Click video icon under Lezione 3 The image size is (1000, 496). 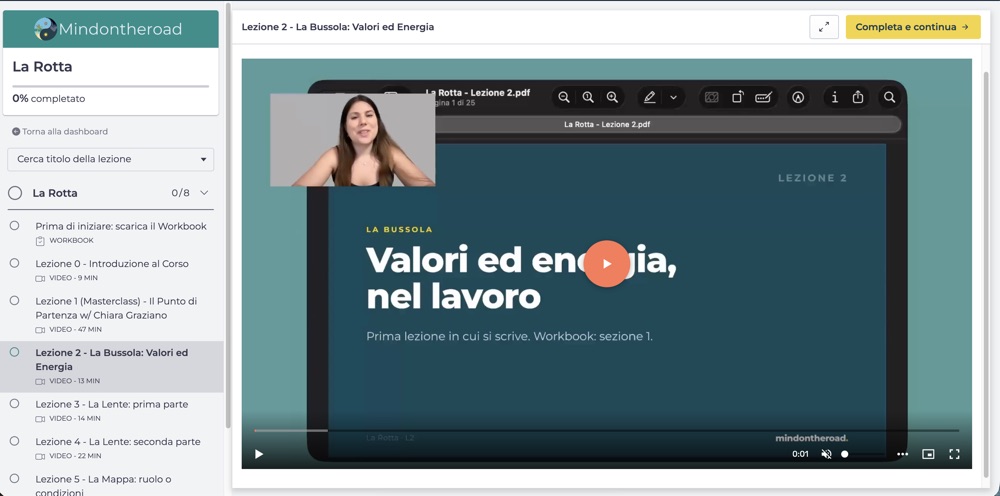pyautogui.click(x=40, y=418)
